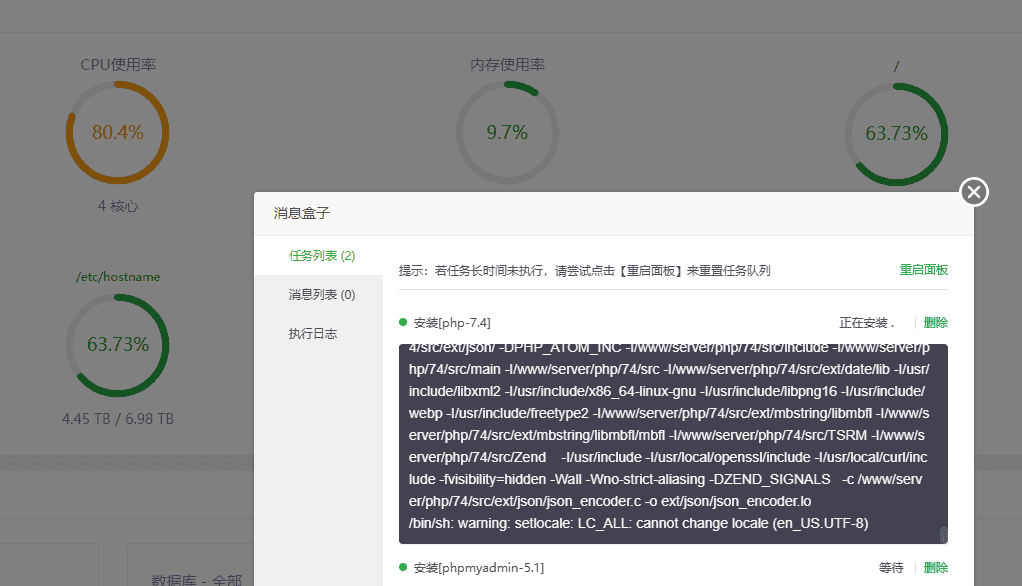Click the 消息盒子 dialog title
The image size is (1022, 586).
(x=301, y=212)
